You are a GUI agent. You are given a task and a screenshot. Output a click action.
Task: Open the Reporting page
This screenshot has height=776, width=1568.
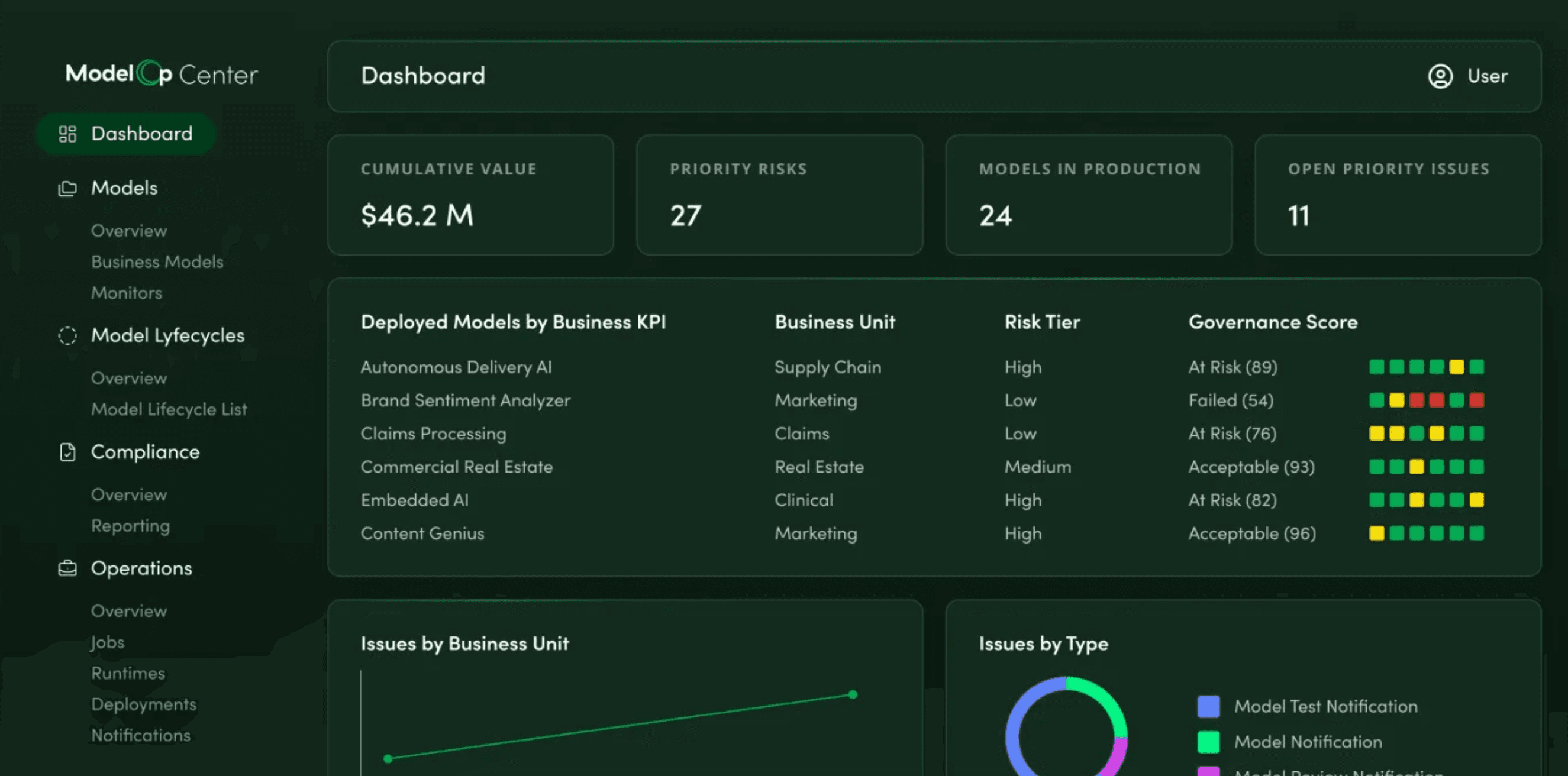(130, 526)
